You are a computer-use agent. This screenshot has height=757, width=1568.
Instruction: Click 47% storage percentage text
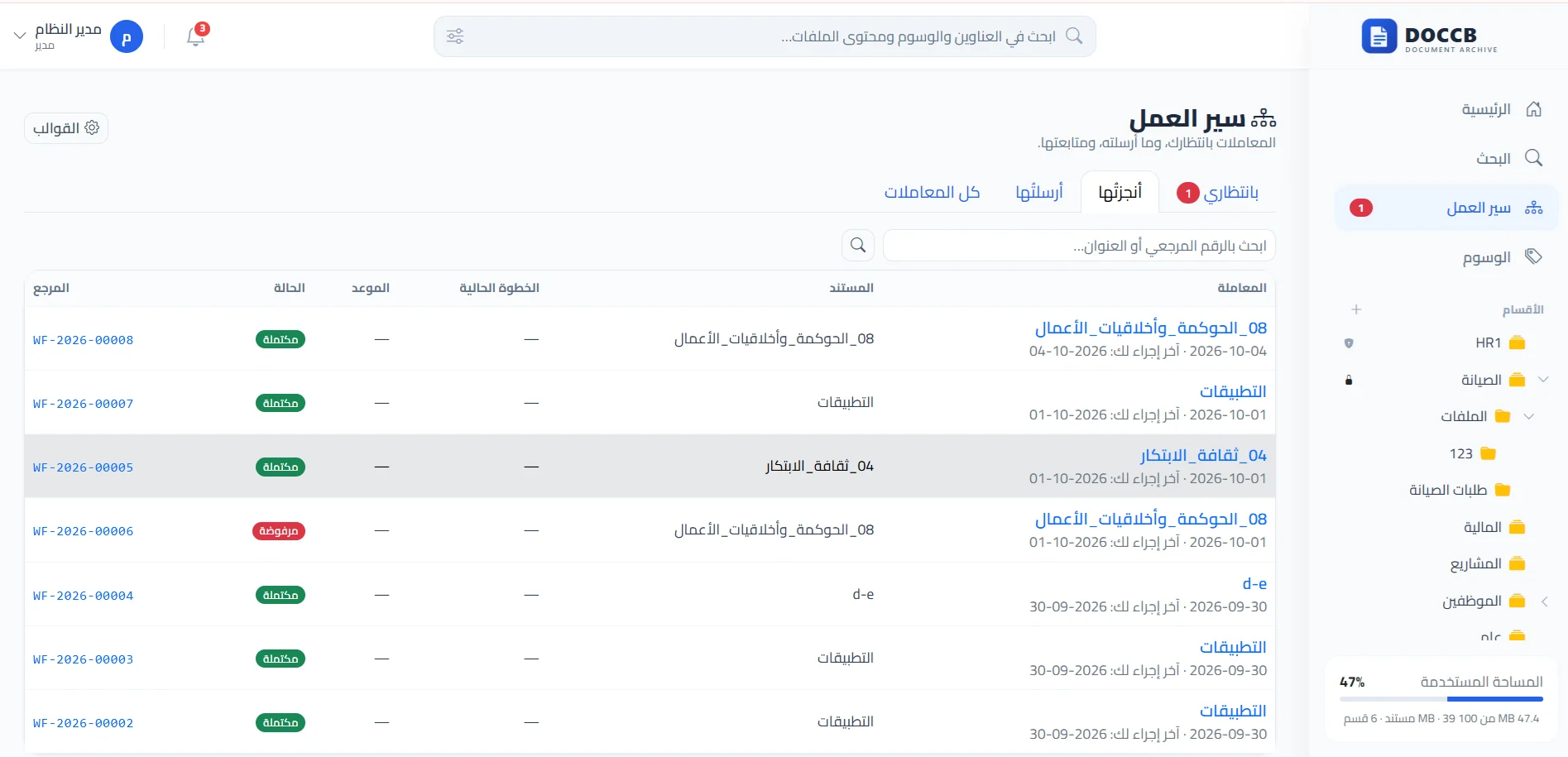click(x=1352, y=682)
